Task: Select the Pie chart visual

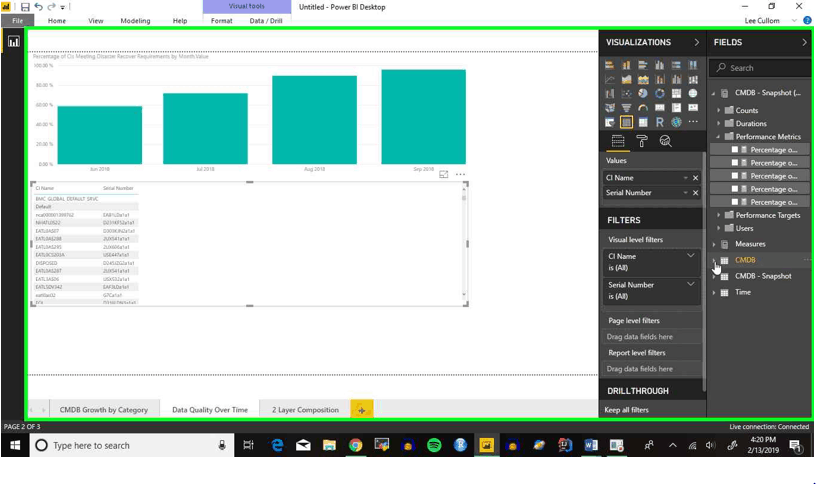Action: coord(643,94)
